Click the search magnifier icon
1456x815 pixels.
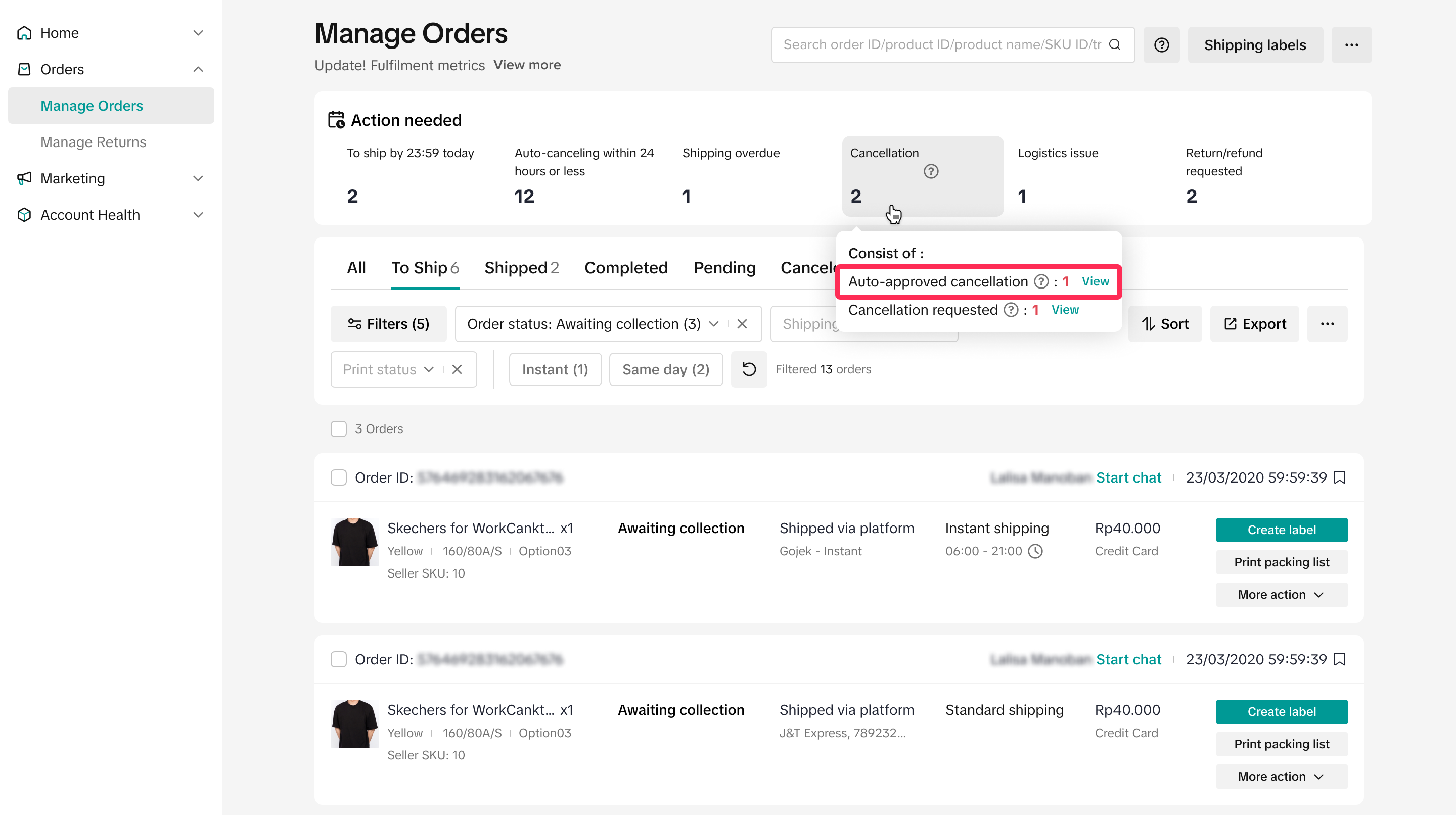click(1114, 44)
